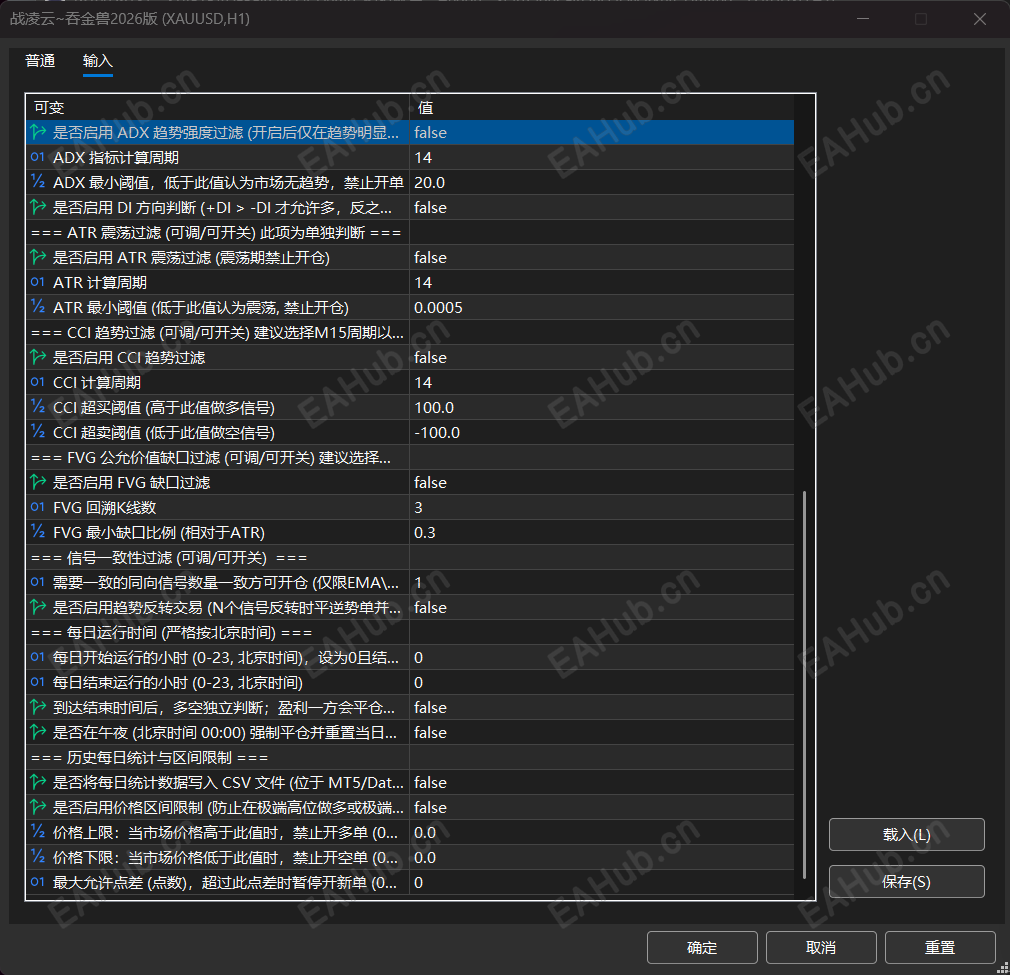Click the boolean icon beside 是否启用 DI 方向判断

click(x=38, y=207)
